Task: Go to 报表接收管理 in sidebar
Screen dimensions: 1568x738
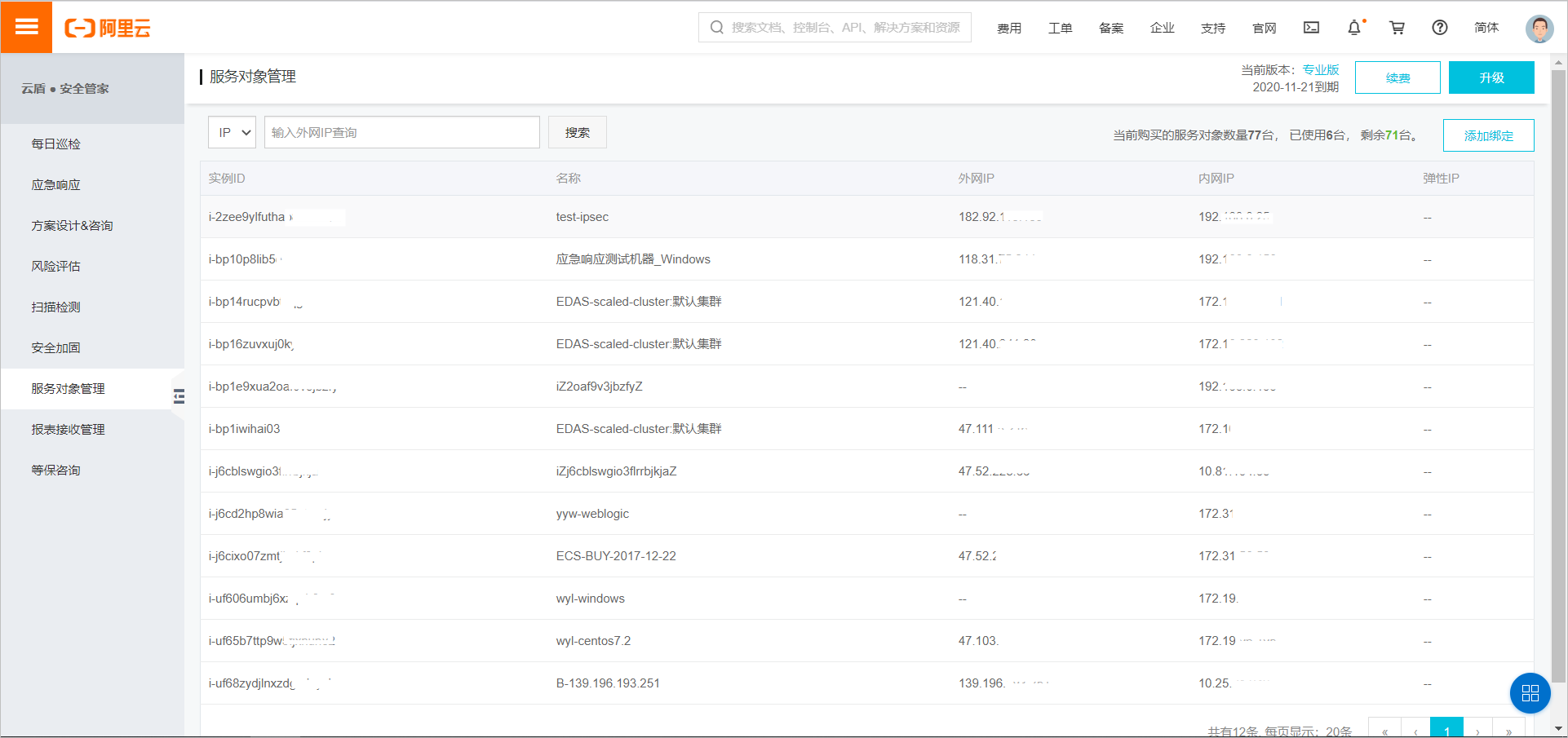Action: coord(92,429)
